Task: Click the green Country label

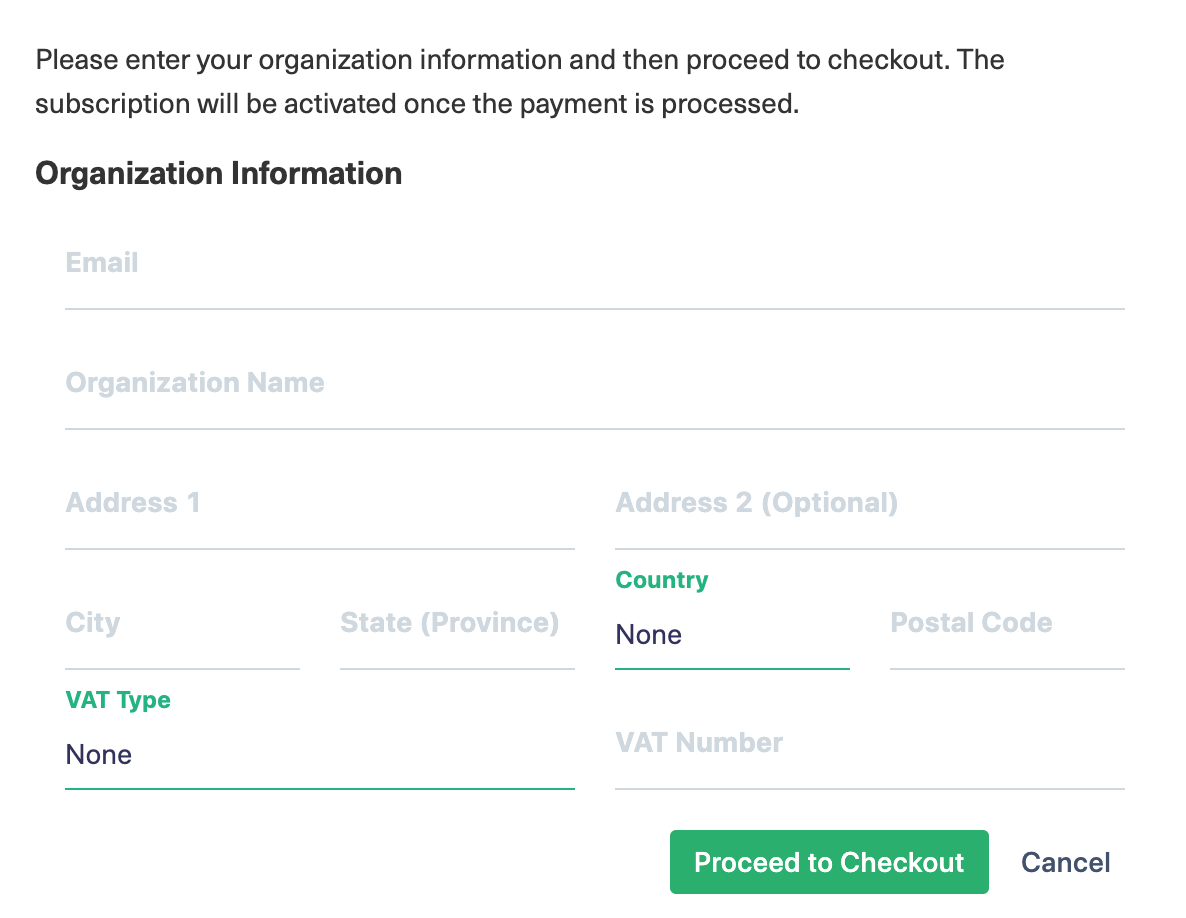Action: 661,580
